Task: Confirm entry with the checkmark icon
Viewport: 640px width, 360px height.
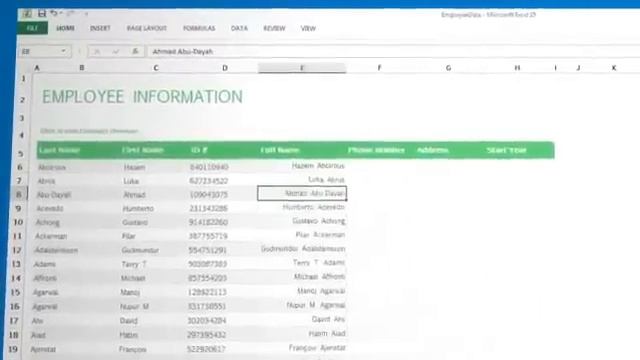Action: click(x=116, y=51)
